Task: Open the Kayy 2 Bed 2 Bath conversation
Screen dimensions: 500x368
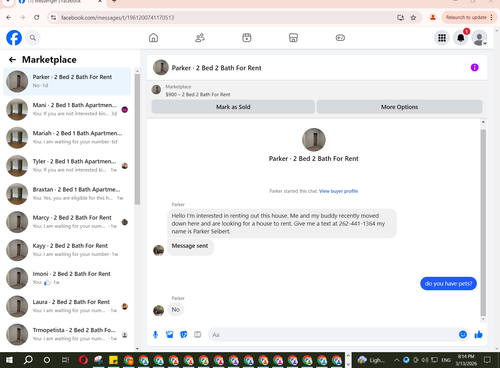Action: [67, 250]
